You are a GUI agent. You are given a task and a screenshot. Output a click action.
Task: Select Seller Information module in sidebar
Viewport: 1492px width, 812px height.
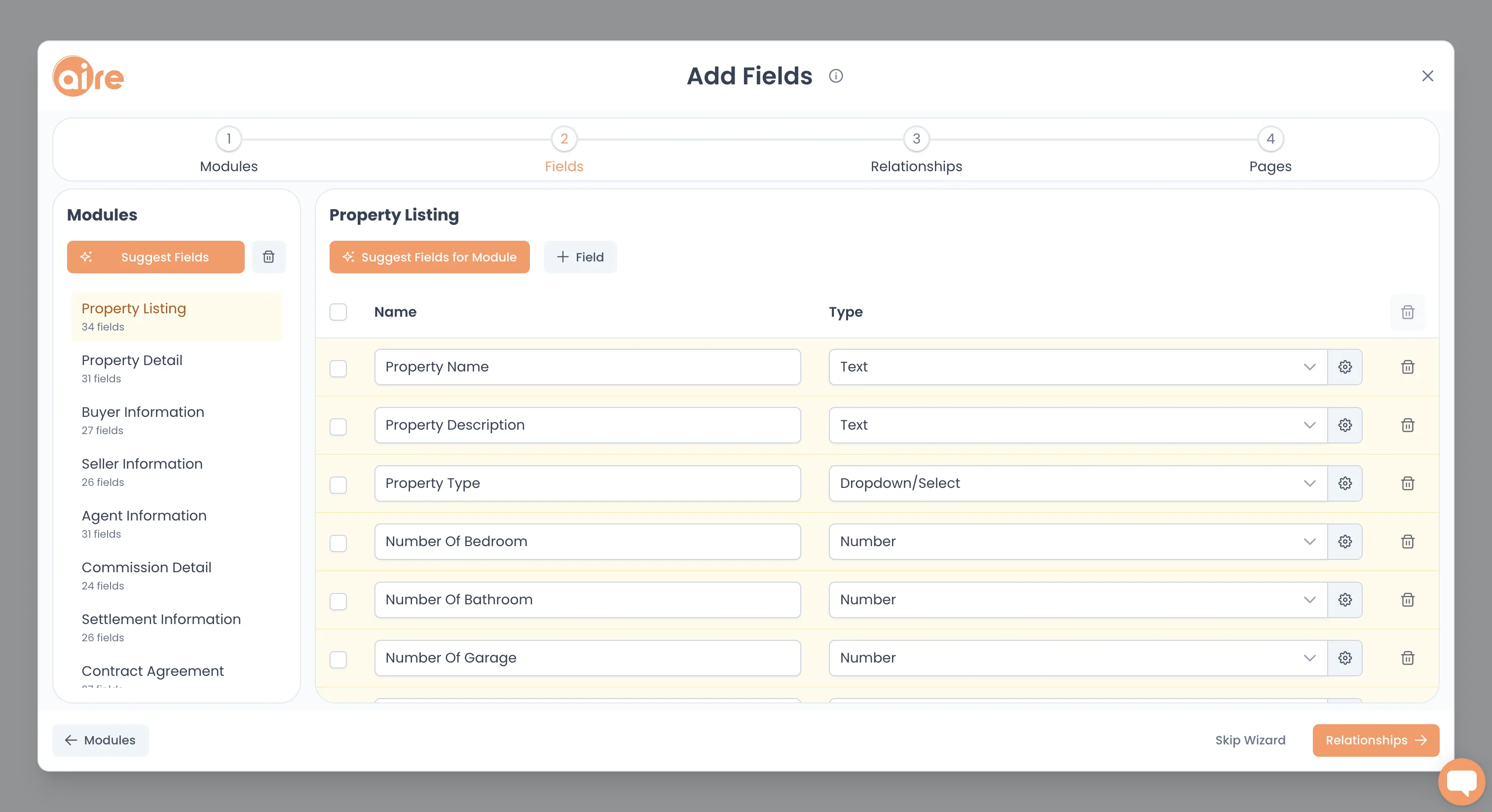(x=176, y=472)
